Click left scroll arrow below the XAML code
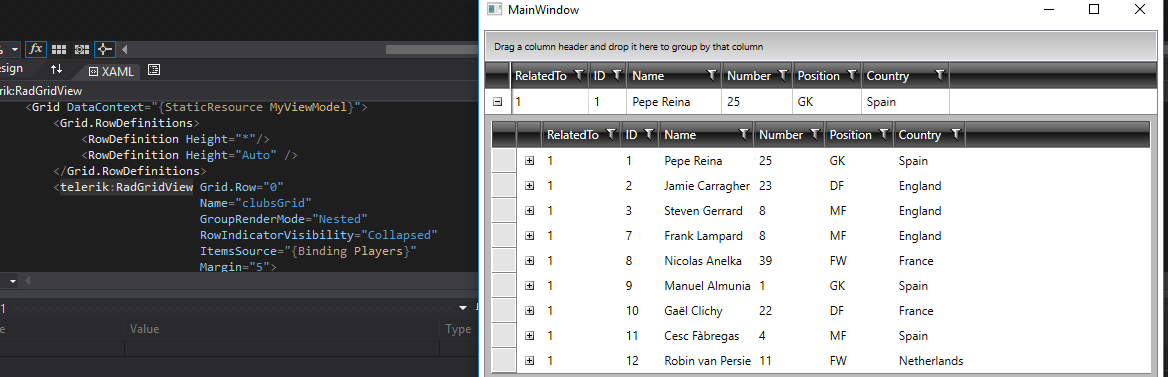This screenshot has height=377, width=1168. click(x=28, y=282)
